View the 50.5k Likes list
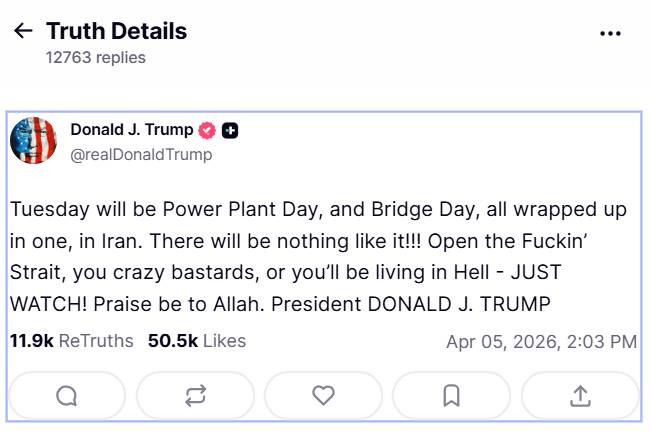The height and width of the screenshot is (433, 651). pos(197,341)
